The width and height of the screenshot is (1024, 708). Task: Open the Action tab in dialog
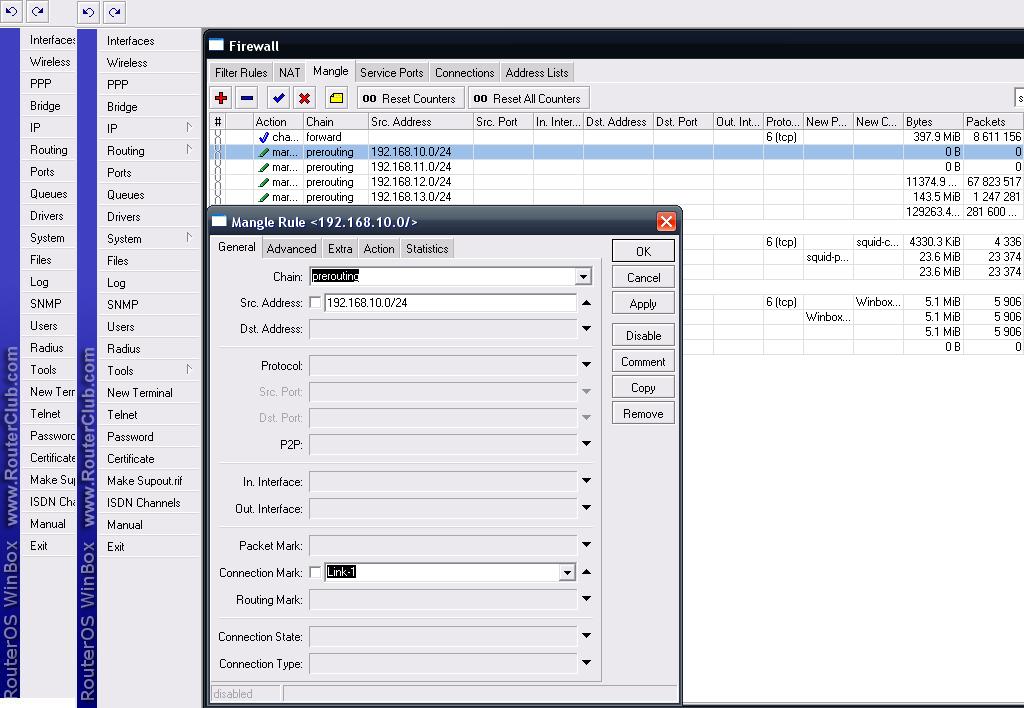pyautogui.click(x=379, y=248)
